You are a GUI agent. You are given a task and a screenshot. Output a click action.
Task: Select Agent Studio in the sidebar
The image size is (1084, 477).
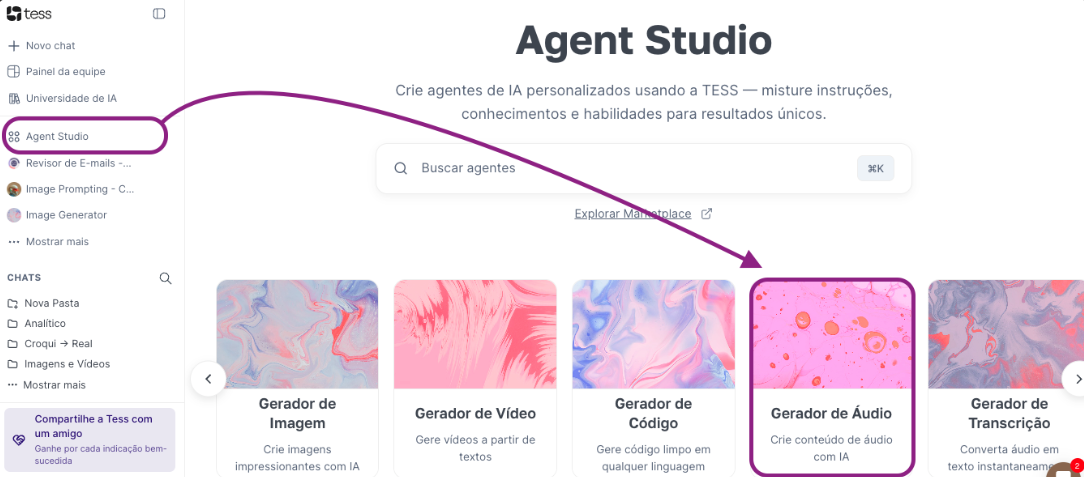tap(48, 137)
